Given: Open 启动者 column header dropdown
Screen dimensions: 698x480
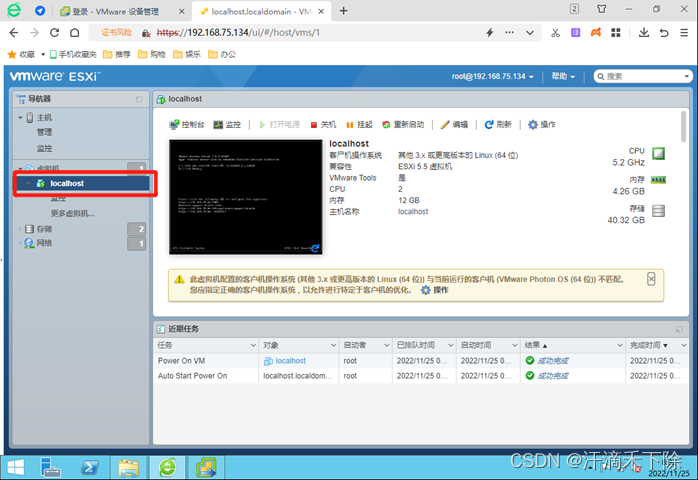Looking at the screenshot, I should pos(386,346).
